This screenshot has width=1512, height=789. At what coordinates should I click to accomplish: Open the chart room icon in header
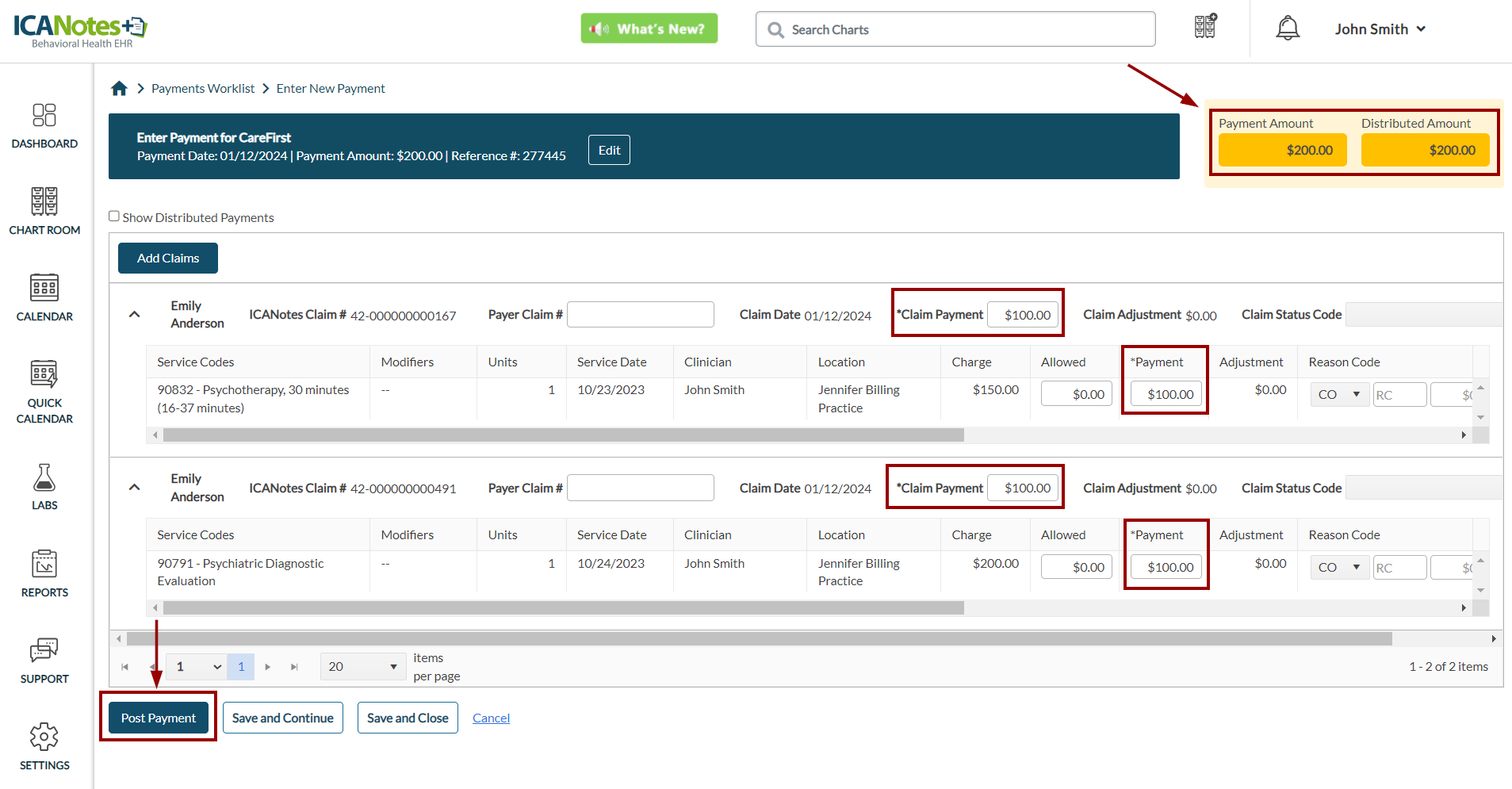[1205, 27]
